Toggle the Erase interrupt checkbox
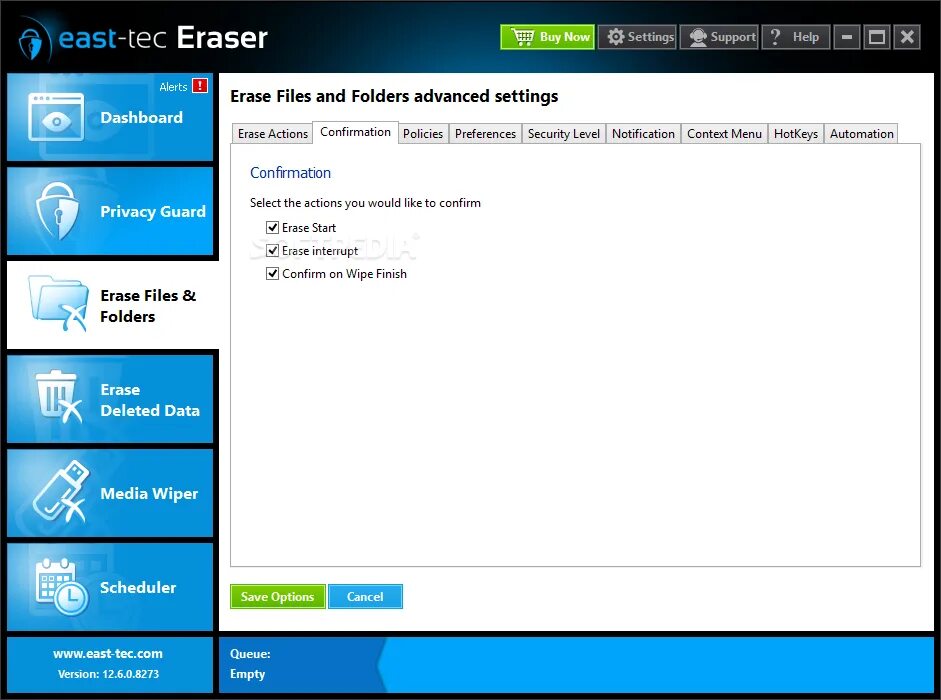 tap(272, 250)
